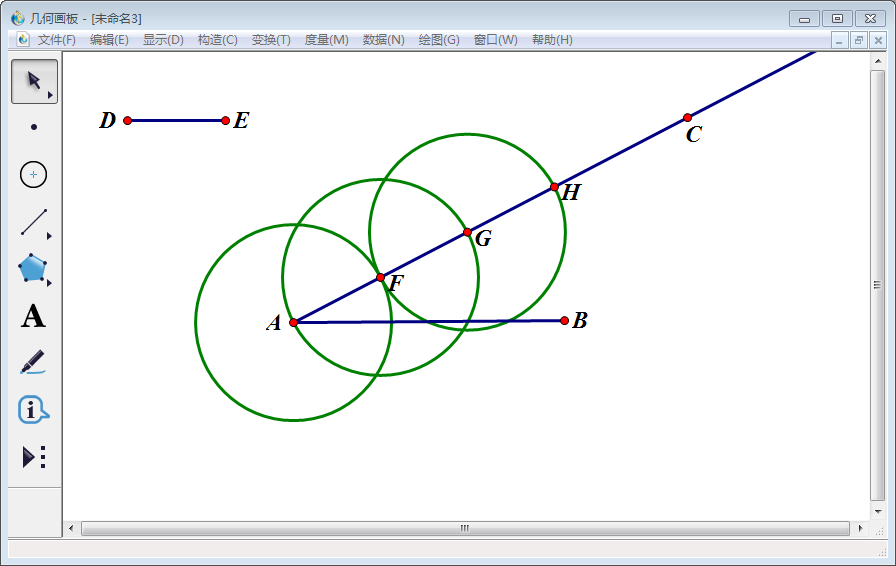Image resolution: width=896 pixels, height=566 pixels.
Task: Click the Sketchpad app icon in title bar
Action: [18, 18]
